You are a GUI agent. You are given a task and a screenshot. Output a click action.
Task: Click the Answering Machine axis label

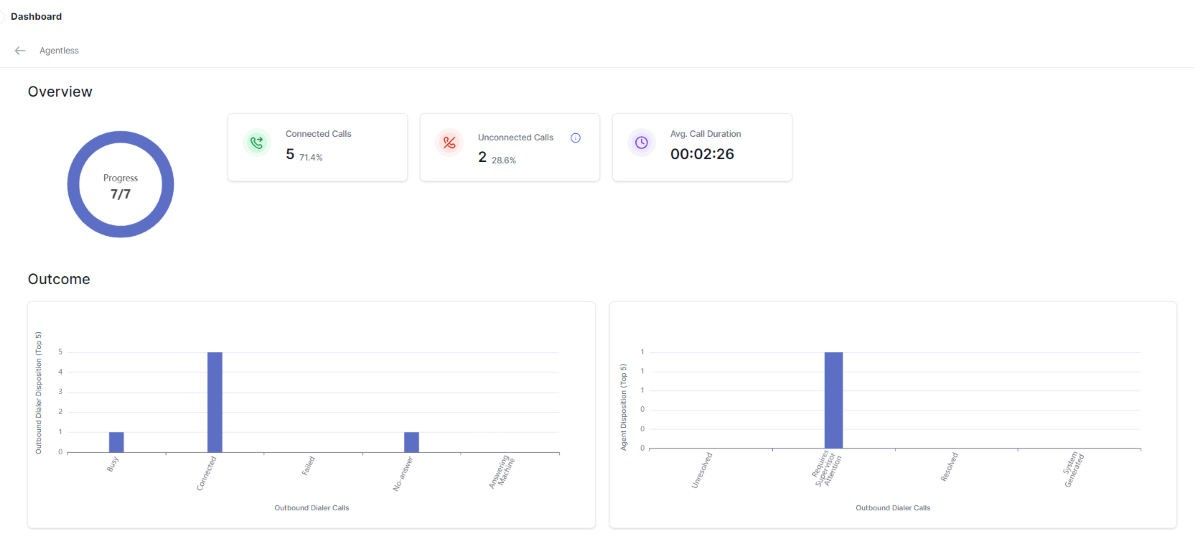pyautogui.click(x=503, y=473)
